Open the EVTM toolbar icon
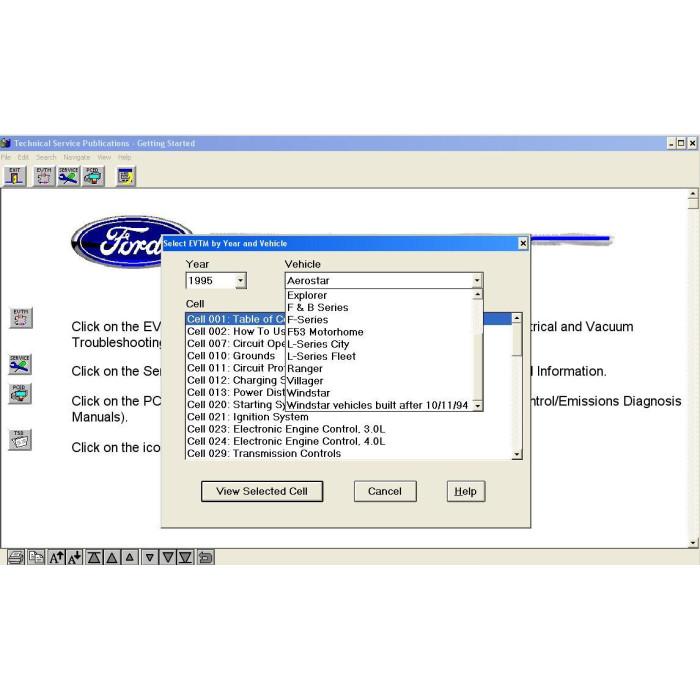Image resolution: width=700 pixels, height=700 pixels. (44, 176)
